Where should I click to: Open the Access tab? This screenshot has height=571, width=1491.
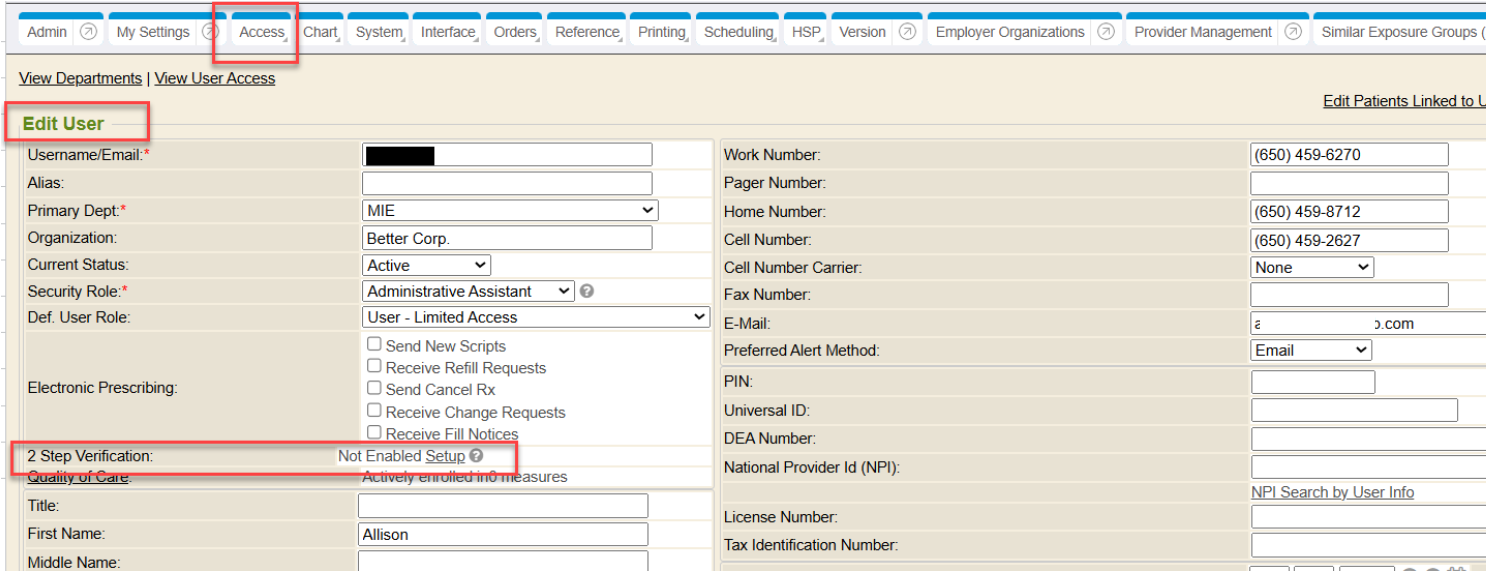pos(262,32)
